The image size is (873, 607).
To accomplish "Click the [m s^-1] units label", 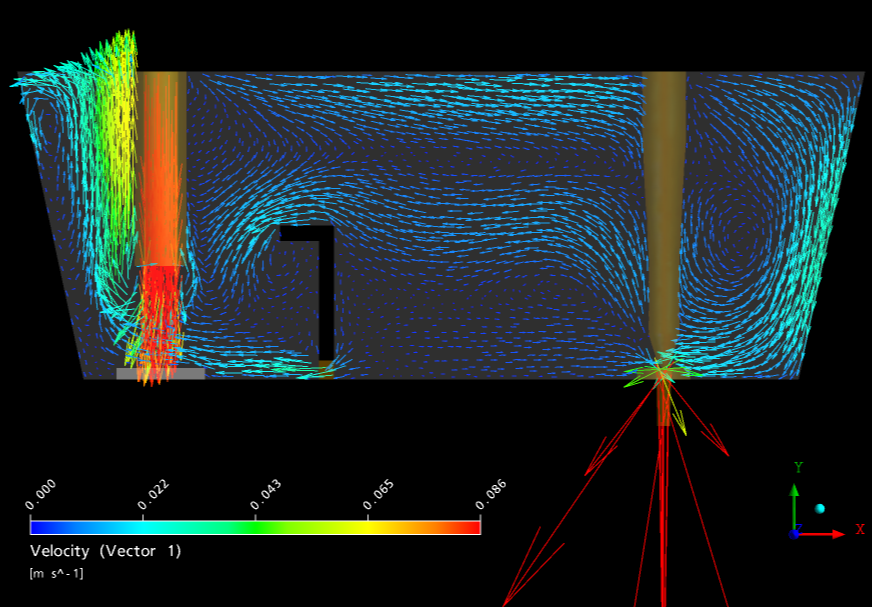I will [x=58, y=573].
